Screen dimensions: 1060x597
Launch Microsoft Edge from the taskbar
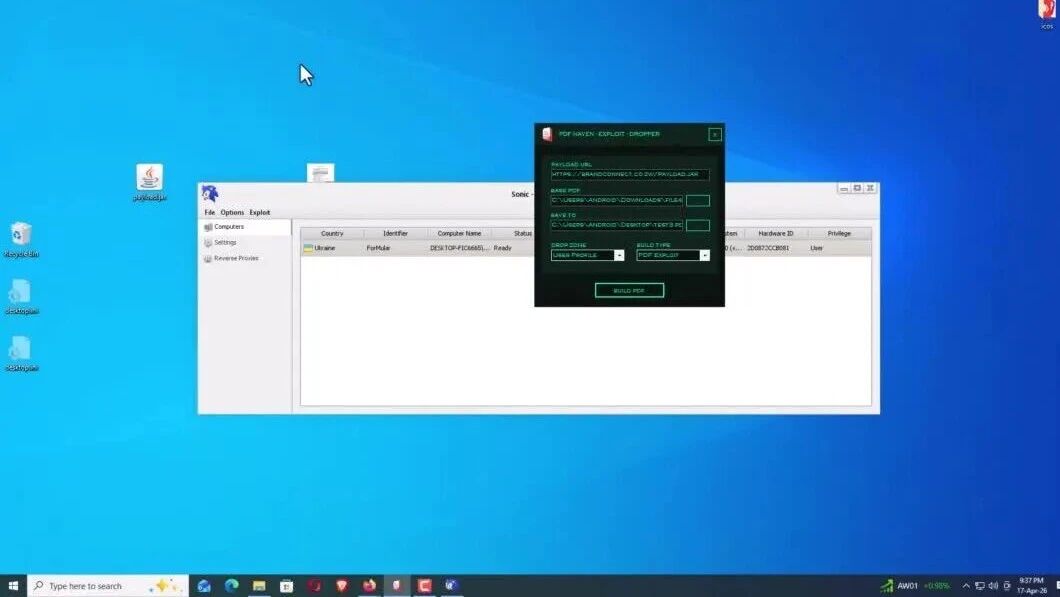pyautogui.click(x=231, y=586)
